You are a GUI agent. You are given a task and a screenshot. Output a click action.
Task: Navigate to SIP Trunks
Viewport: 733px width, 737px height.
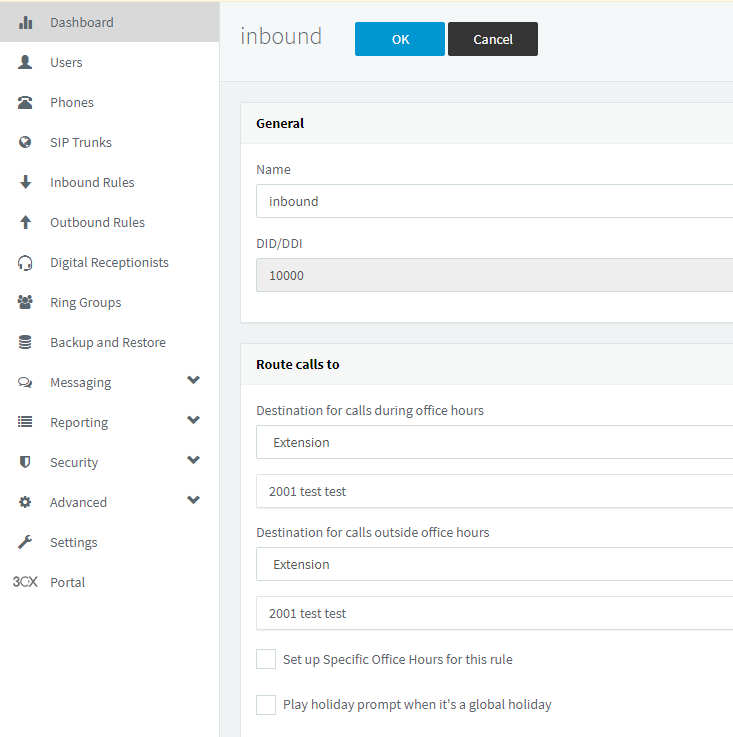coord(110,142)
